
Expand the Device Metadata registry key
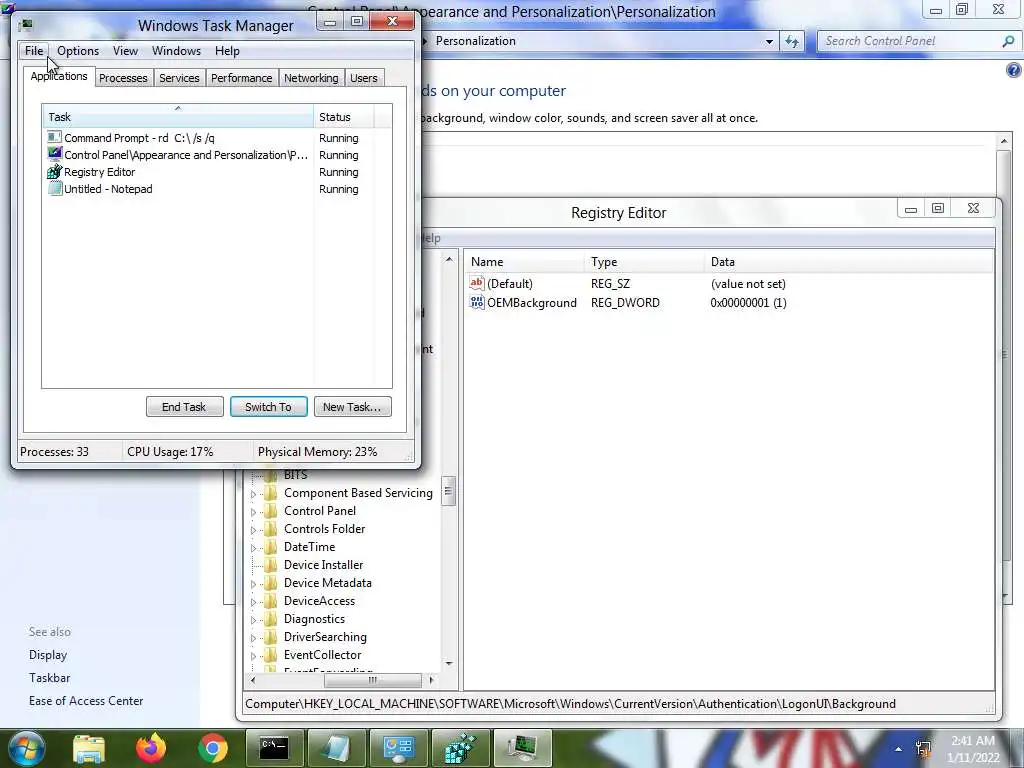pos(253,583)
